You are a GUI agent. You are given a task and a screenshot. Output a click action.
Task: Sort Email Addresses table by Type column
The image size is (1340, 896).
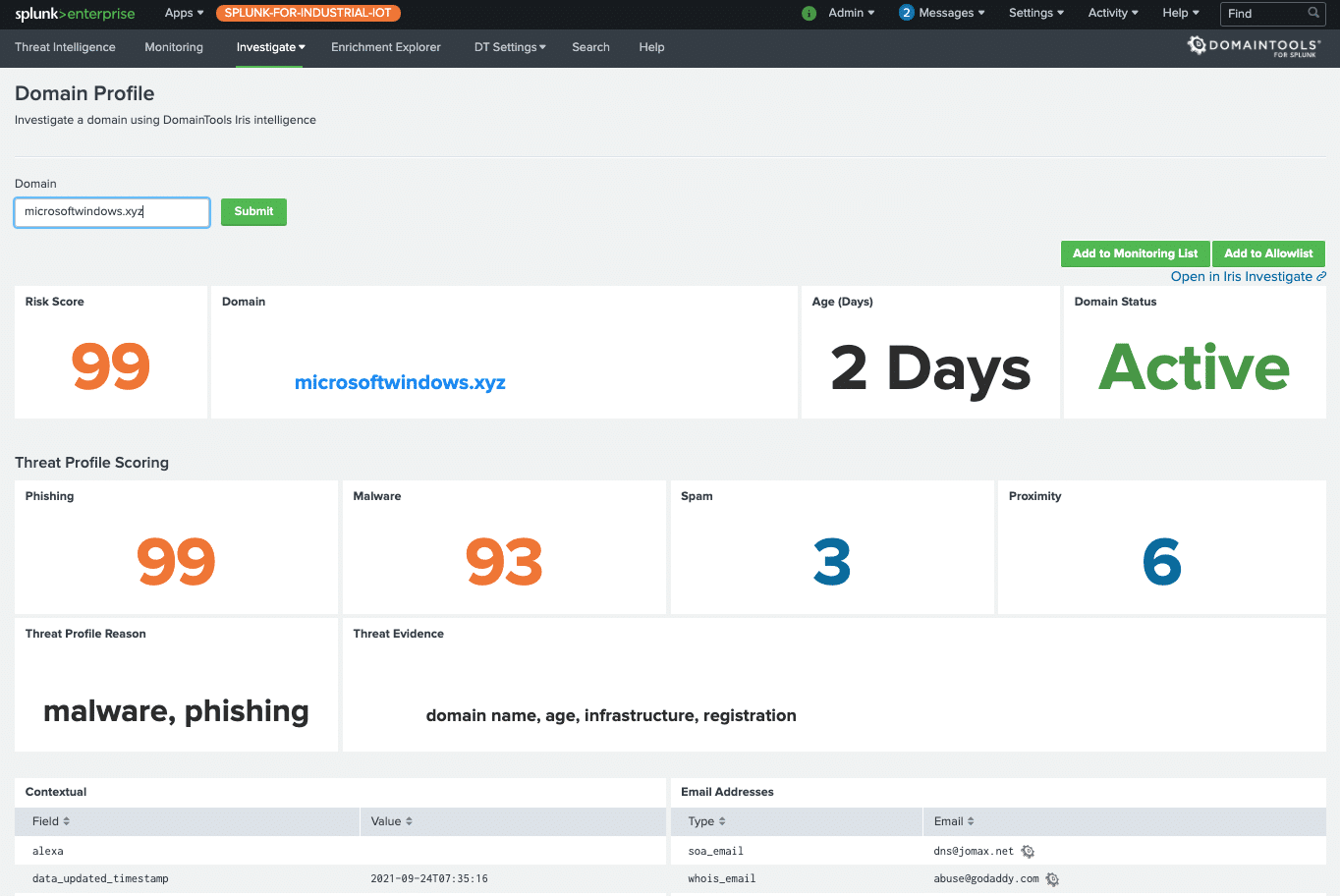pyautogui.click(x=707, y=821)
